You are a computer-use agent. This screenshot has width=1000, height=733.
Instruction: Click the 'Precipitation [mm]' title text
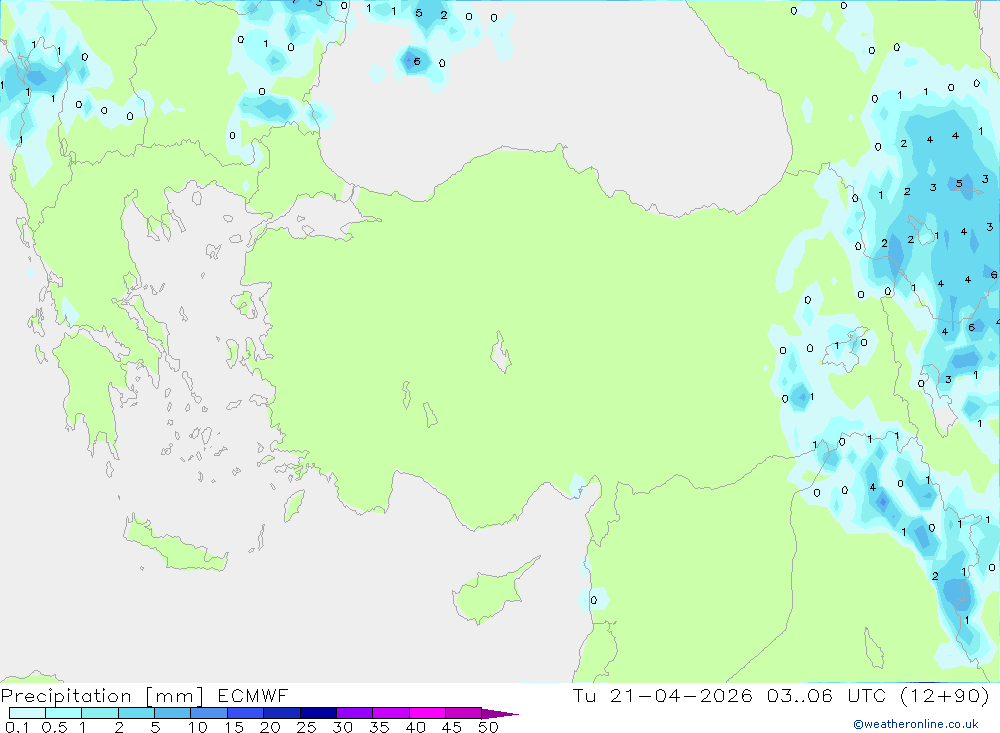point(102,696)
